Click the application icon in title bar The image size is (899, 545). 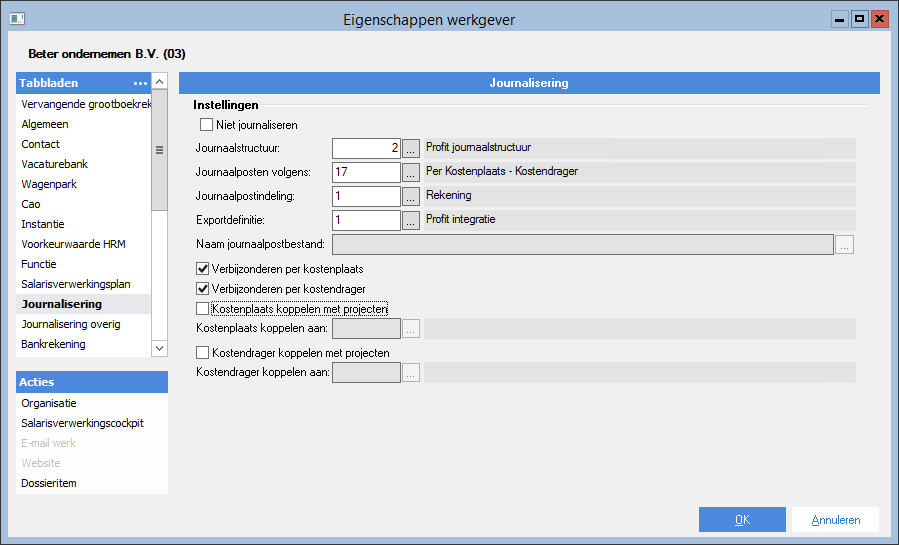(x=17, y=19)
